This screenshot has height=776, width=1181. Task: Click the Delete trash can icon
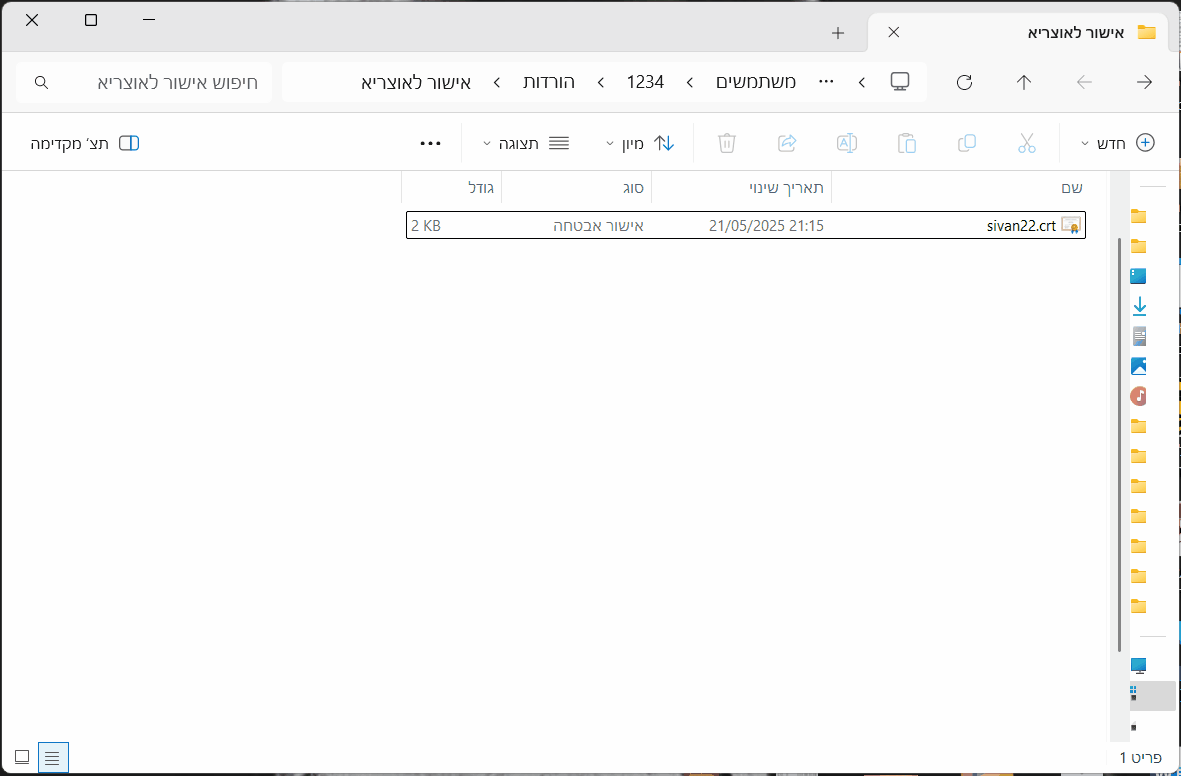coord(727,143)
